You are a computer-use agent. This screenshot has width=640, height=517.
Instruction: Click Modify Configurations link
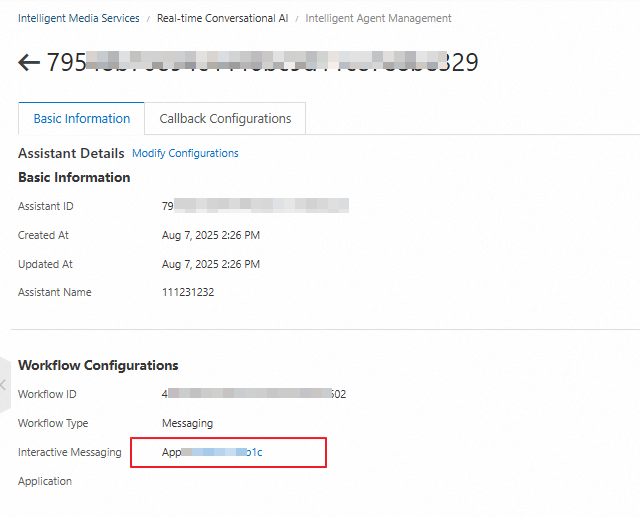(185, 153)
